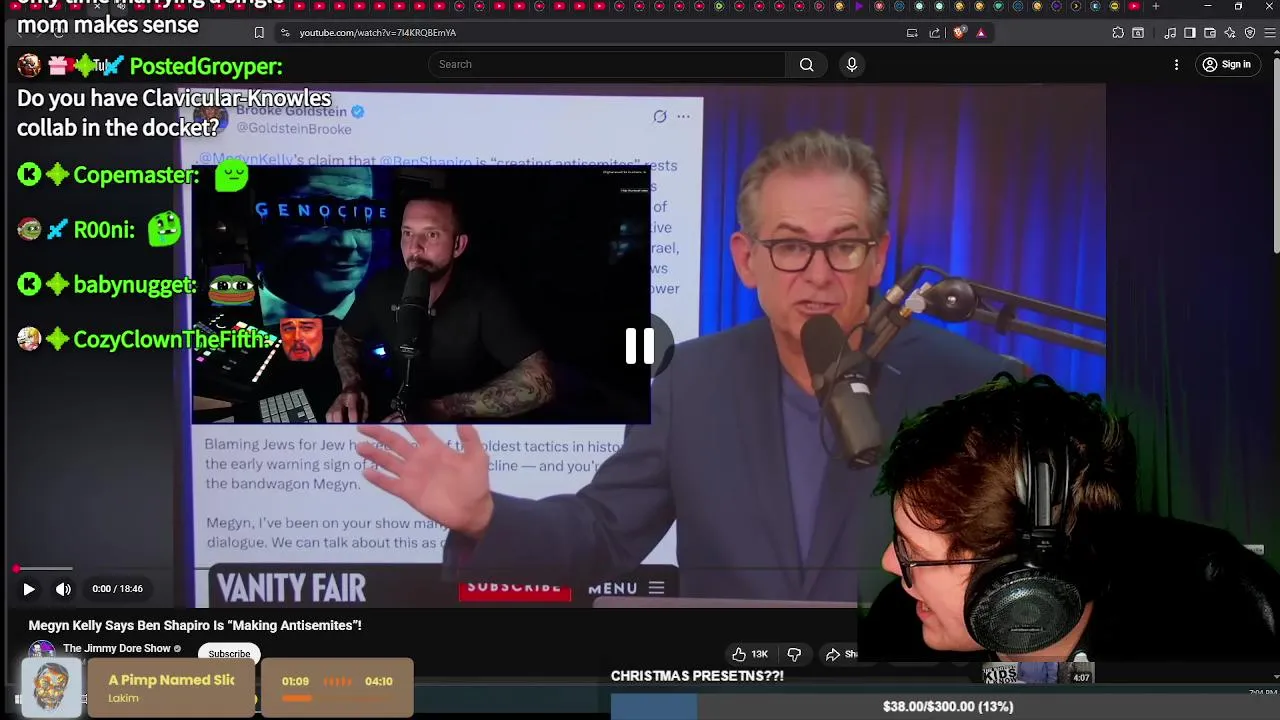Open the extensions puzzle-piece icon

[x=1118, y=32]
